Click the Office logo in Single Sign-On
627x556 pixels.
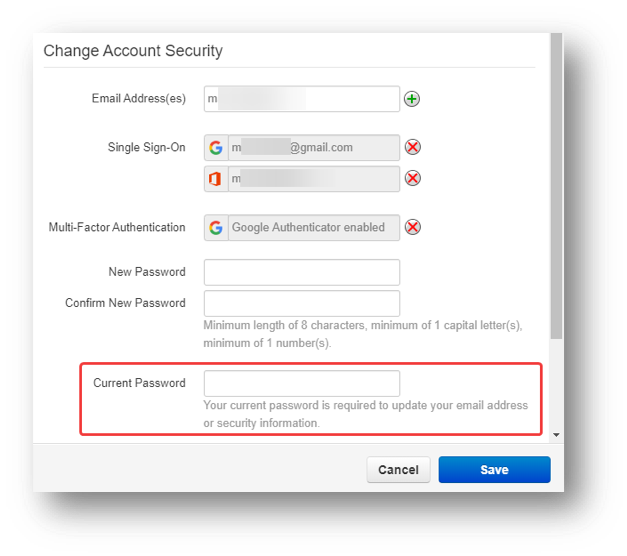tap(215, 179)
